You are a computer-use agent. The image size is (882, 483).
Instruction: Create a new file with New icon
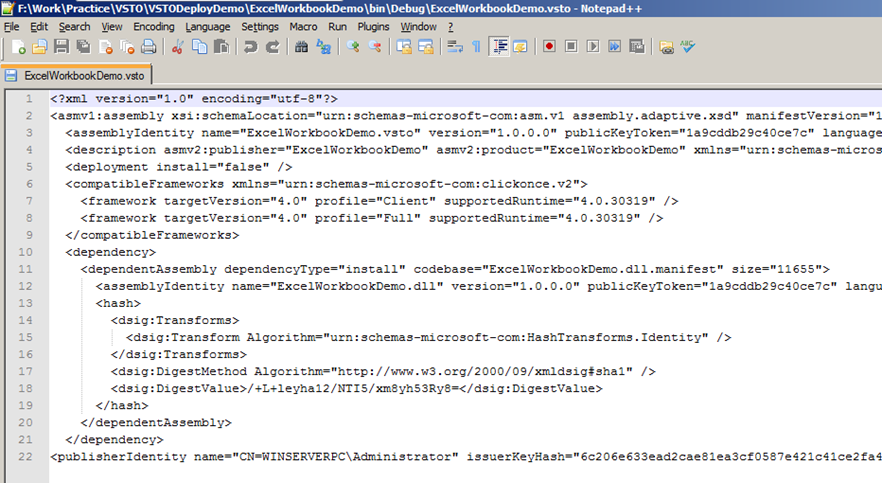click(19, 47)
